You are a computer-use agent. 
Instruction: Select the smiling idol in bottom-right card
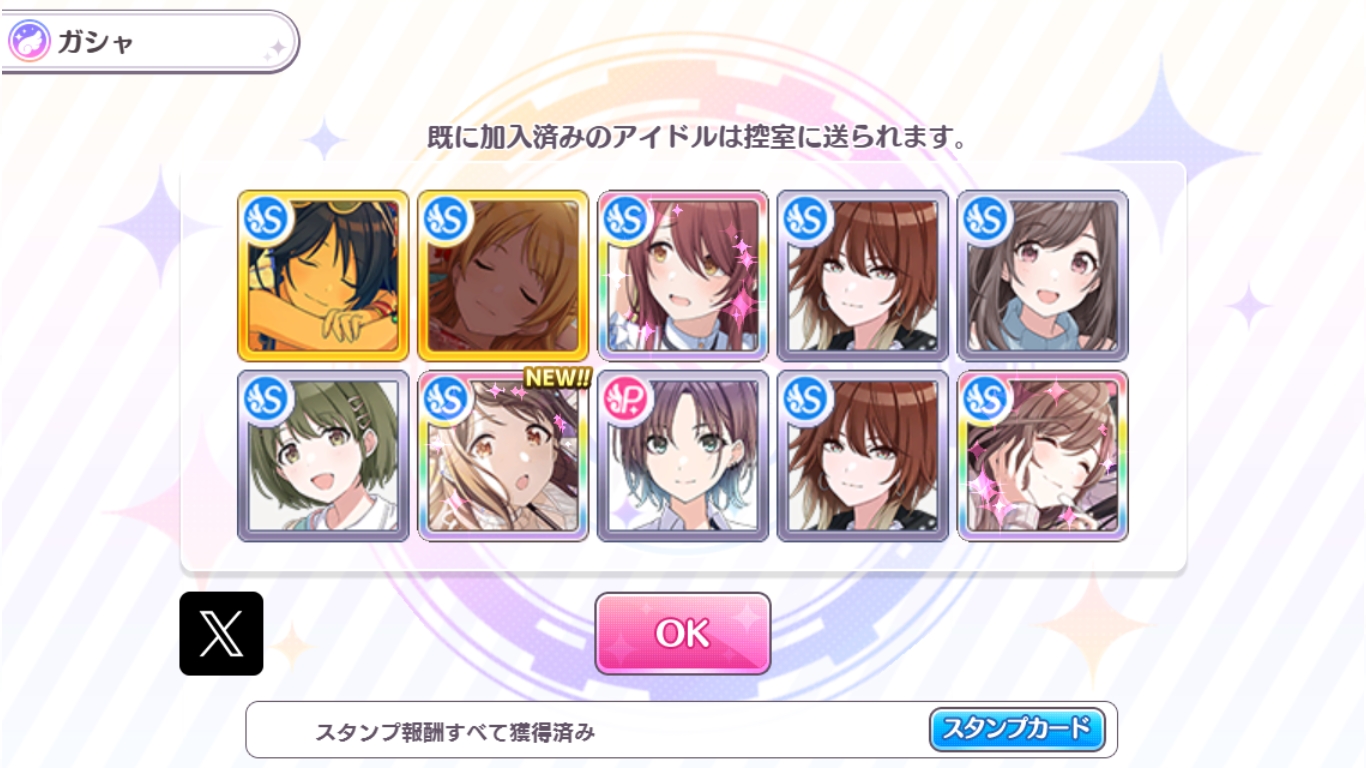(1043, 456)
